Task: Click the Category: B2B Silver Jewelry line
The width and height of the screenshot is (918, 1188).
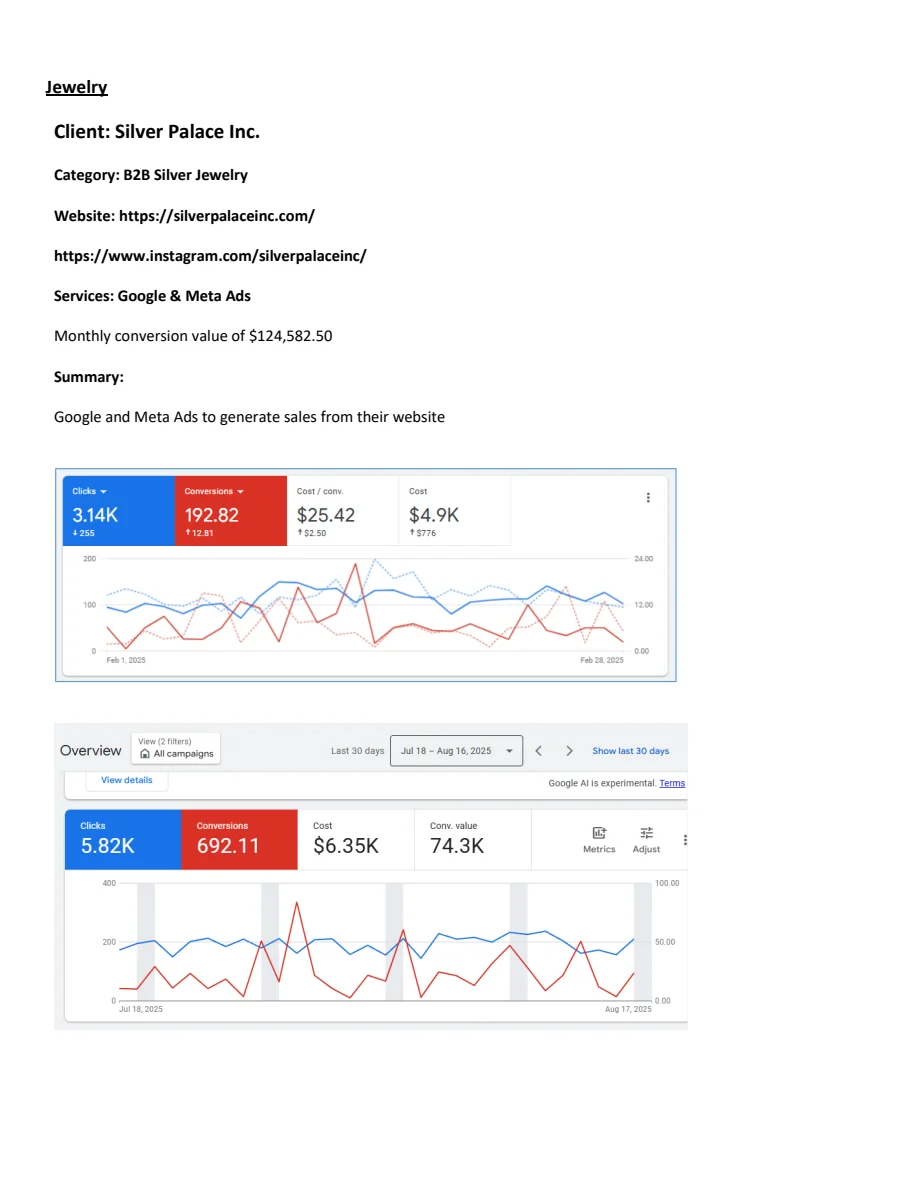Action: pos(151,175)
